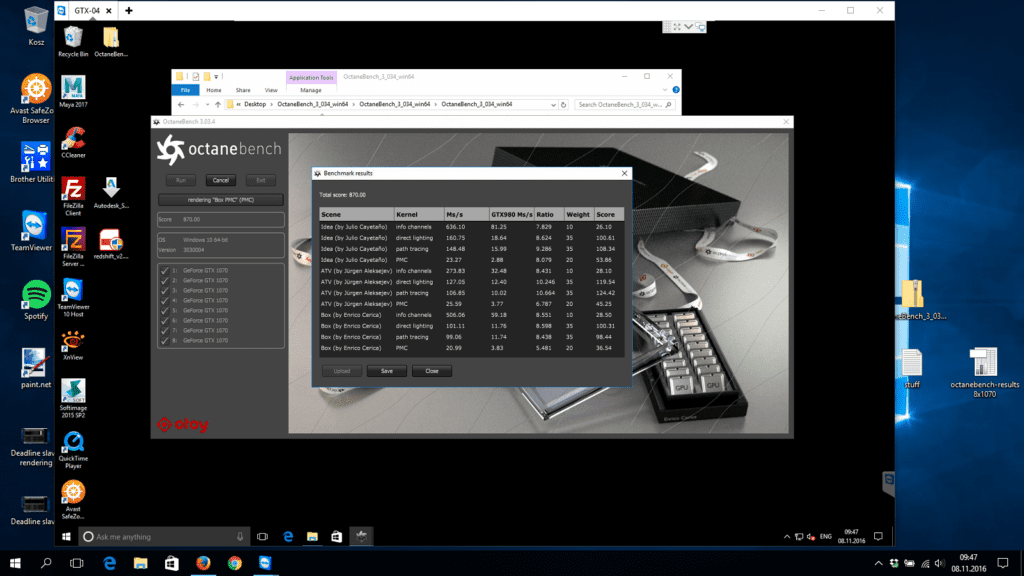
Task: Open the Softimage 2015 SP2 icon
Action: coord(73,398)
